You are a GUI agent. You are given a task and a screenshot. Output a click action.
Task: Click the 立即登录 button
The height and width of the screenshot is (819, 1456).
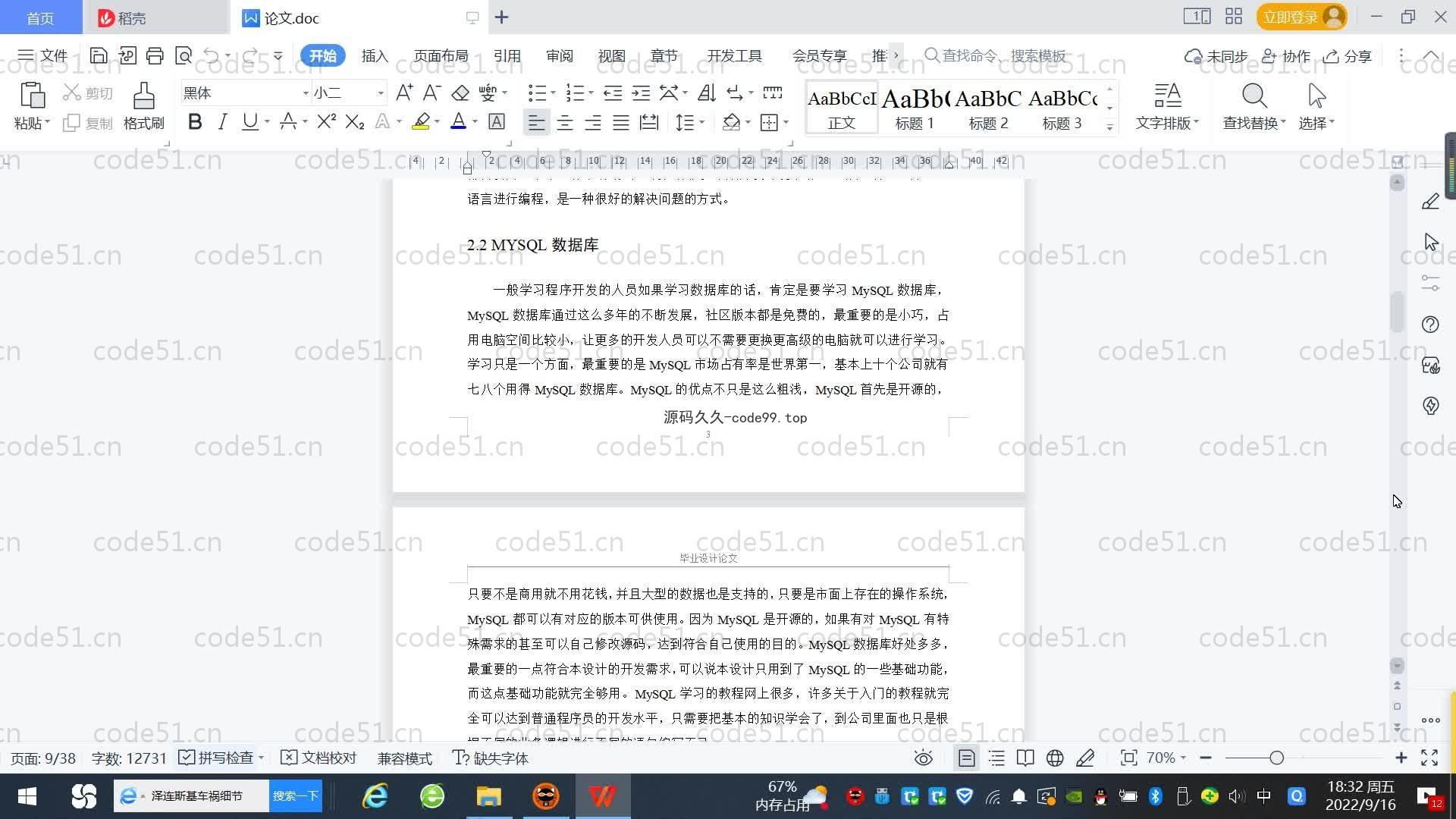[1301, 17]
